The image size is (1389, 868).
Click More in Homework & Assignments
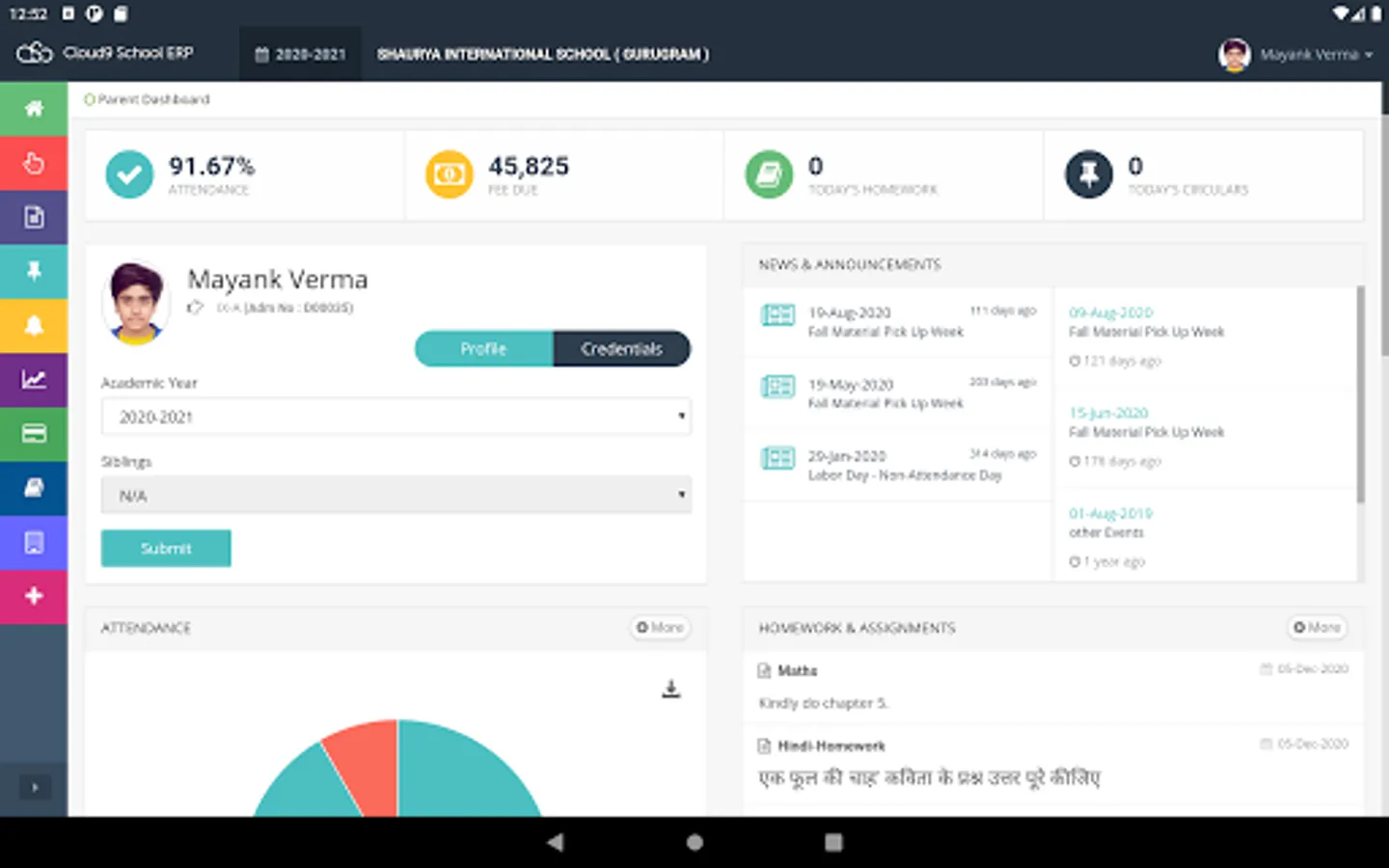coord(1318,627)
